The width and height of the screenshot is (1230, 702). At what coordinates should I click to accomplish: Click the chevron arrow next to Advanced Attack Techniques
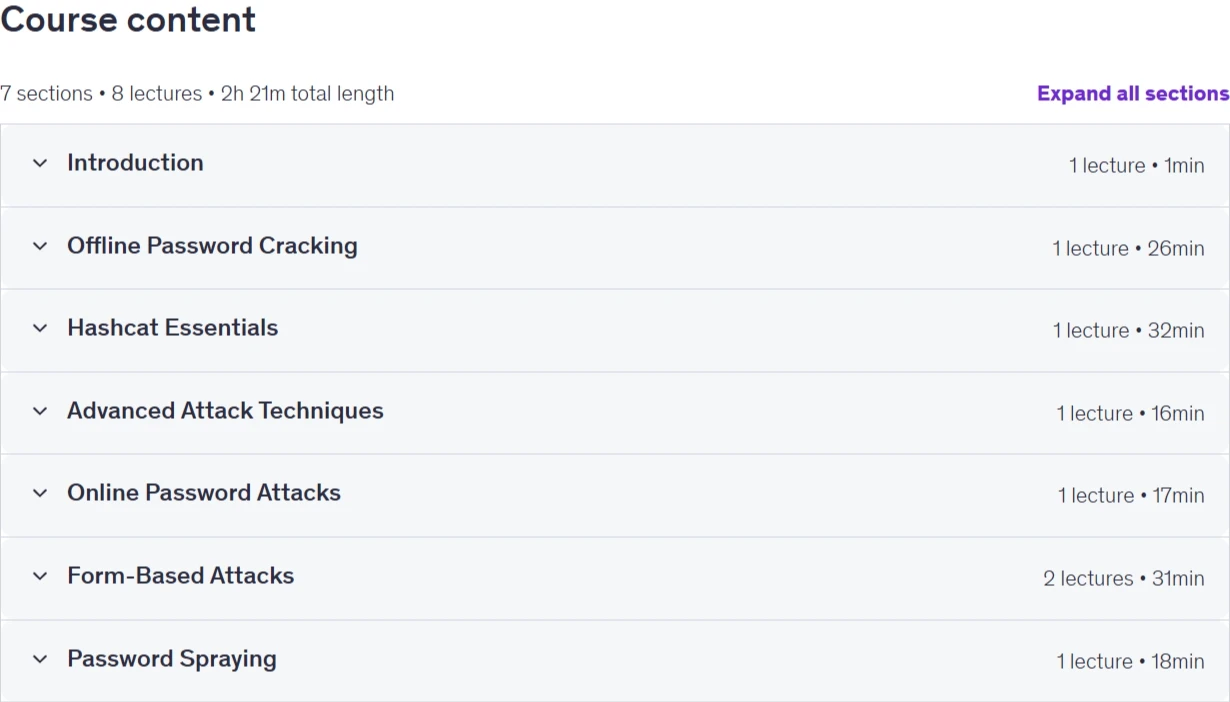tap(40, 411)
